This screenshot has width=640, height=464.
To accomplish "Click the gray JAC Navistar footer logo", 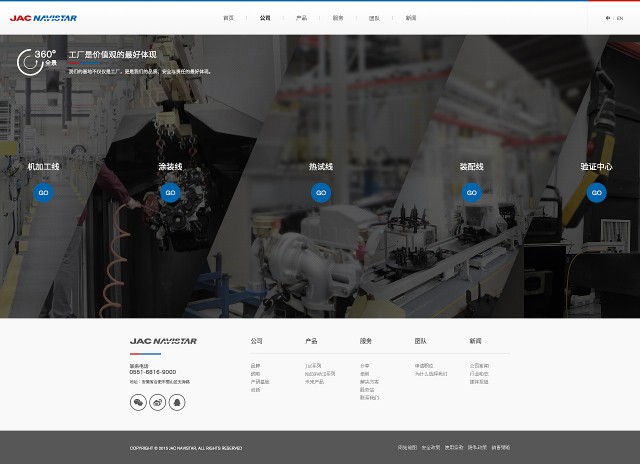I will 163,341.
